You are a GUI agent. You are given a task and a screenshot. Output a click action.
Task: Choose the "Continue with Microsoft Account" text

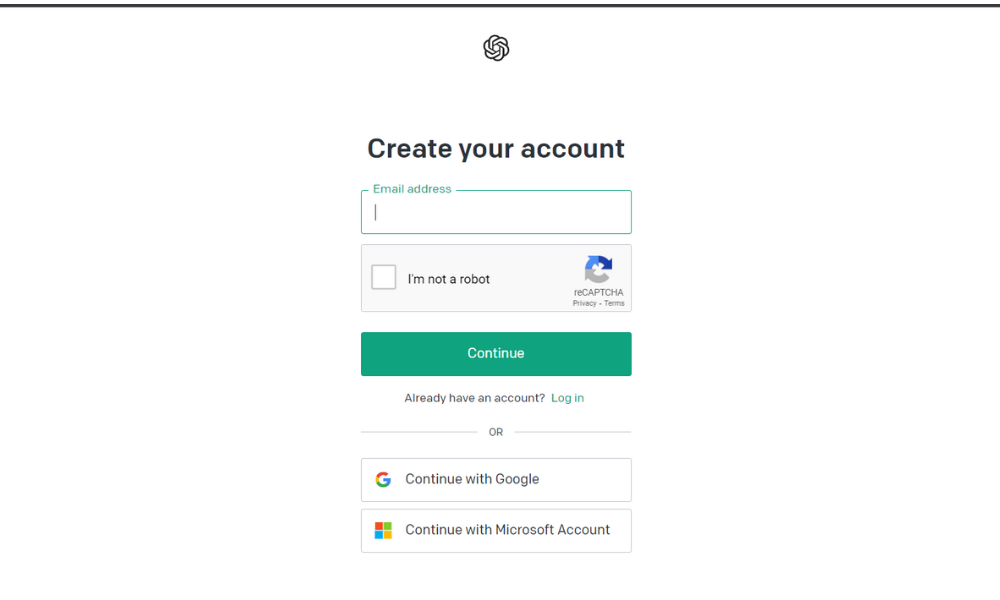pos(507,530)
